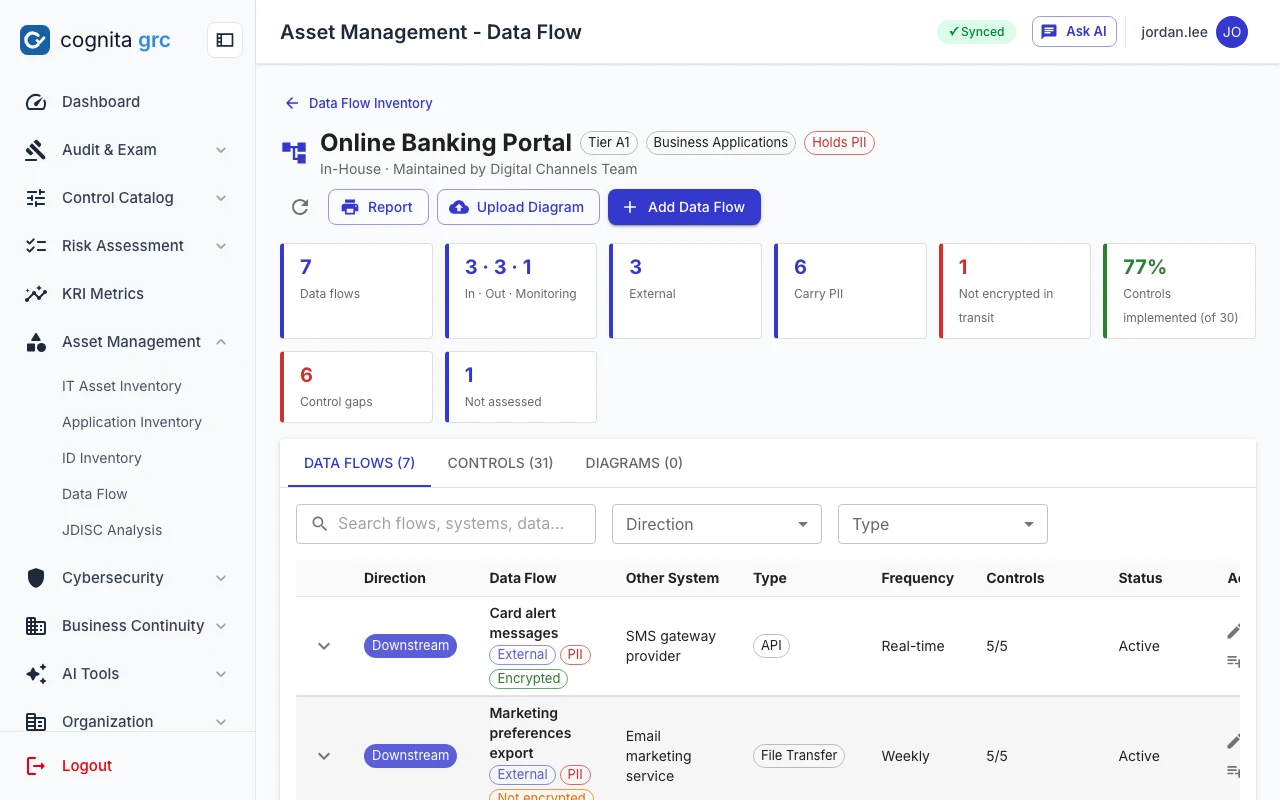This screenshot has height=800, width=1280.
Task: Click the Not encrypted in transit card
Action: 1015,291
